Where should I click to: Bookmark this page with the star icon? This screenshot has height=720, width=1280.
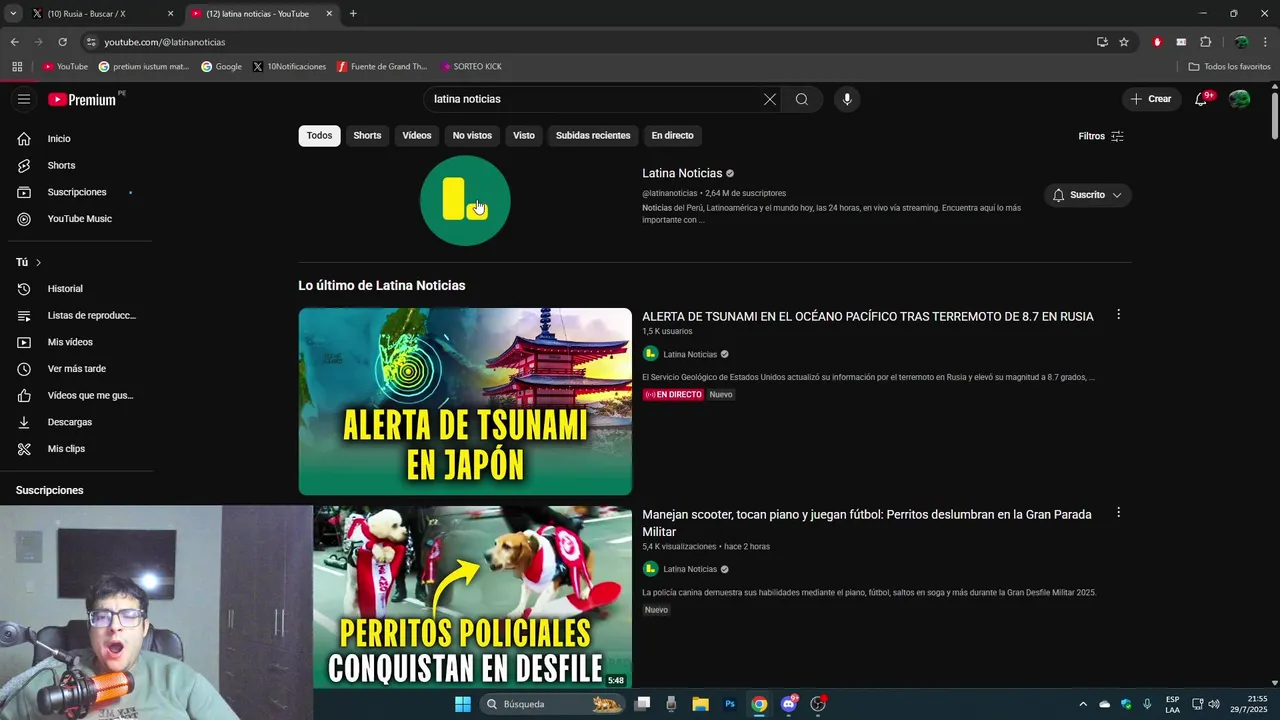click(1124, 42)
